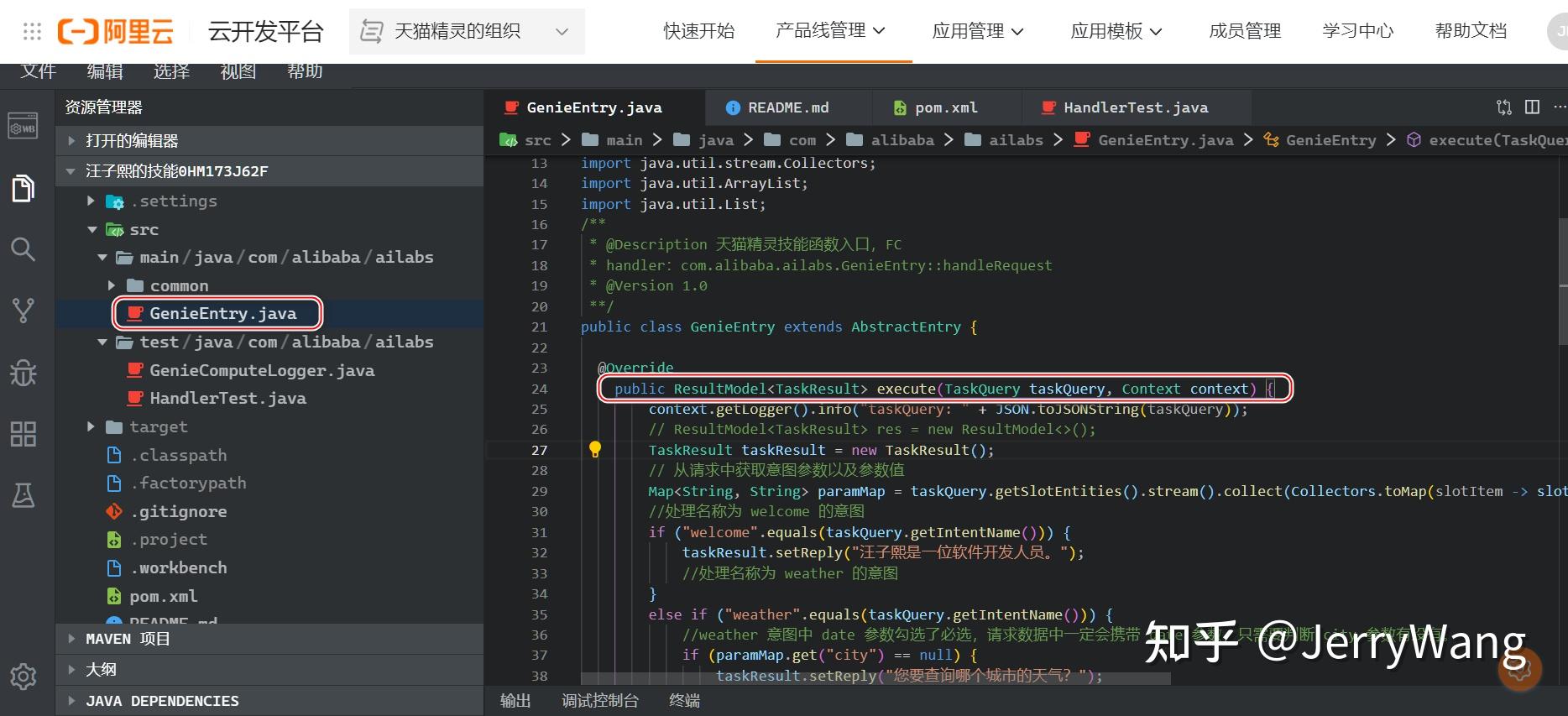
Task: Open 帮助文档
Action: [1471, 31]
